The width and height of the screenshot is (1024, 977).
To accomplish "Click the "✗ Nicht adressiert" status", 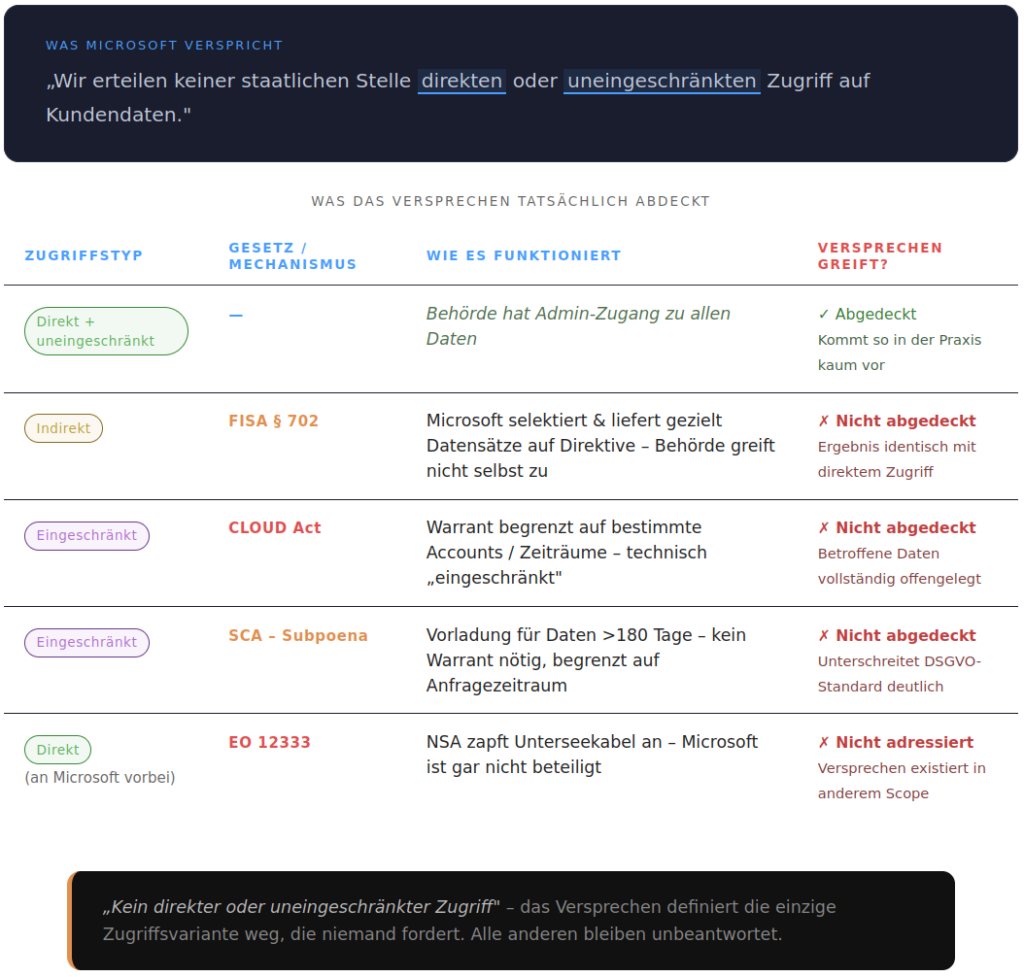I will (895, 742).
